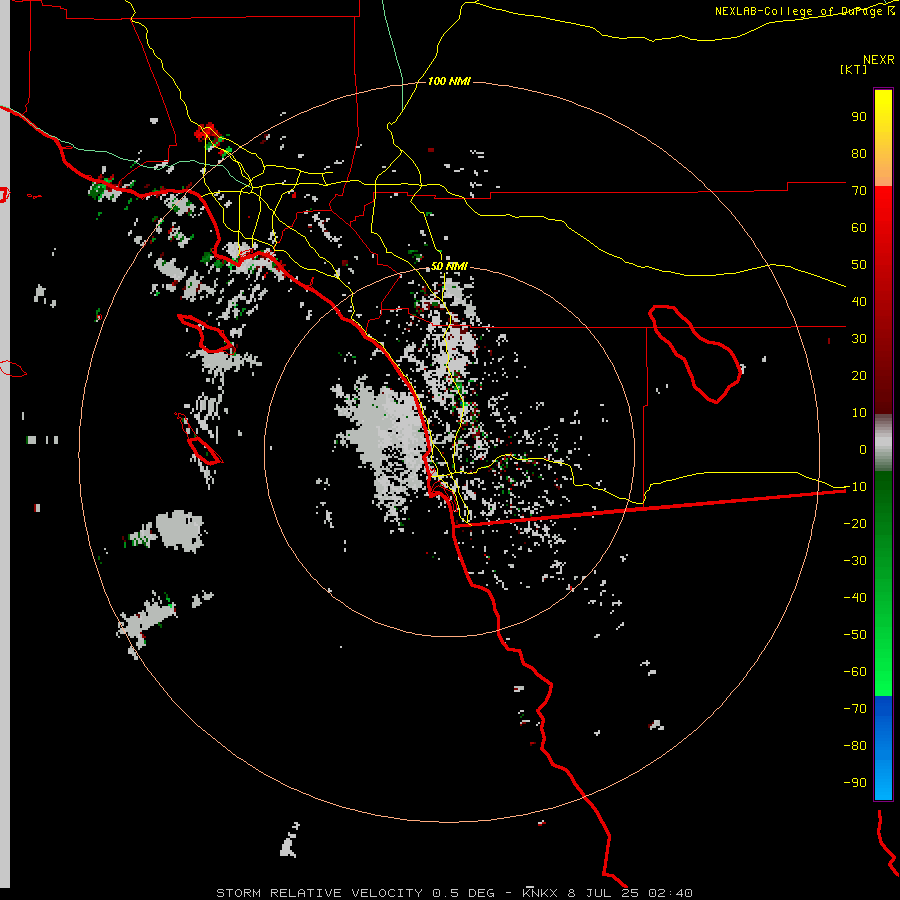Click the "02:40" scan time in the caption
900x900 pixels.
670,893
